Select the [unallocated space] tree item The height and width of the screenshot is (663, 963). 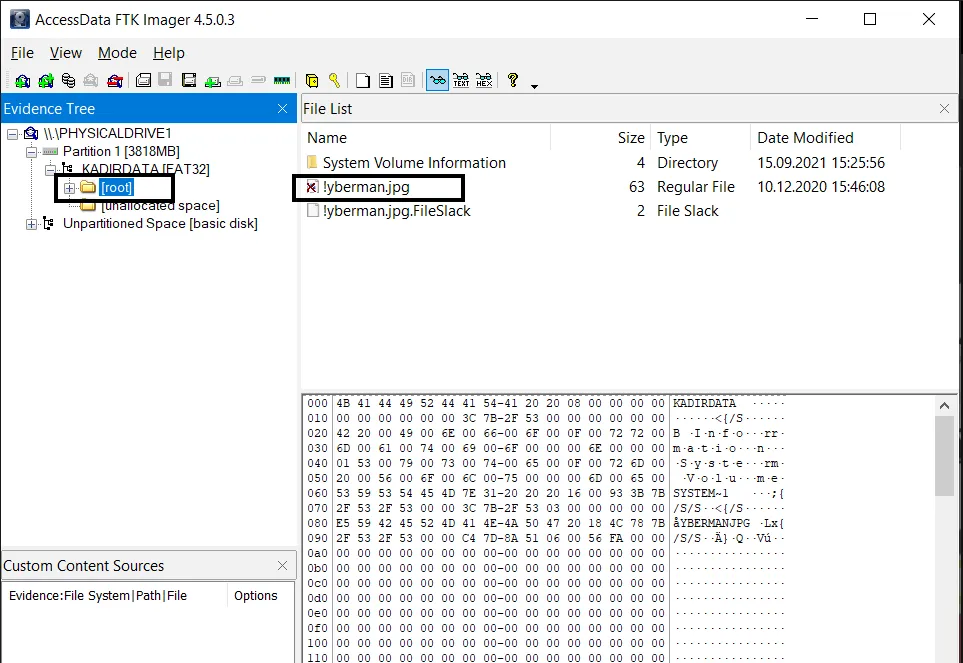coord(160,205)
